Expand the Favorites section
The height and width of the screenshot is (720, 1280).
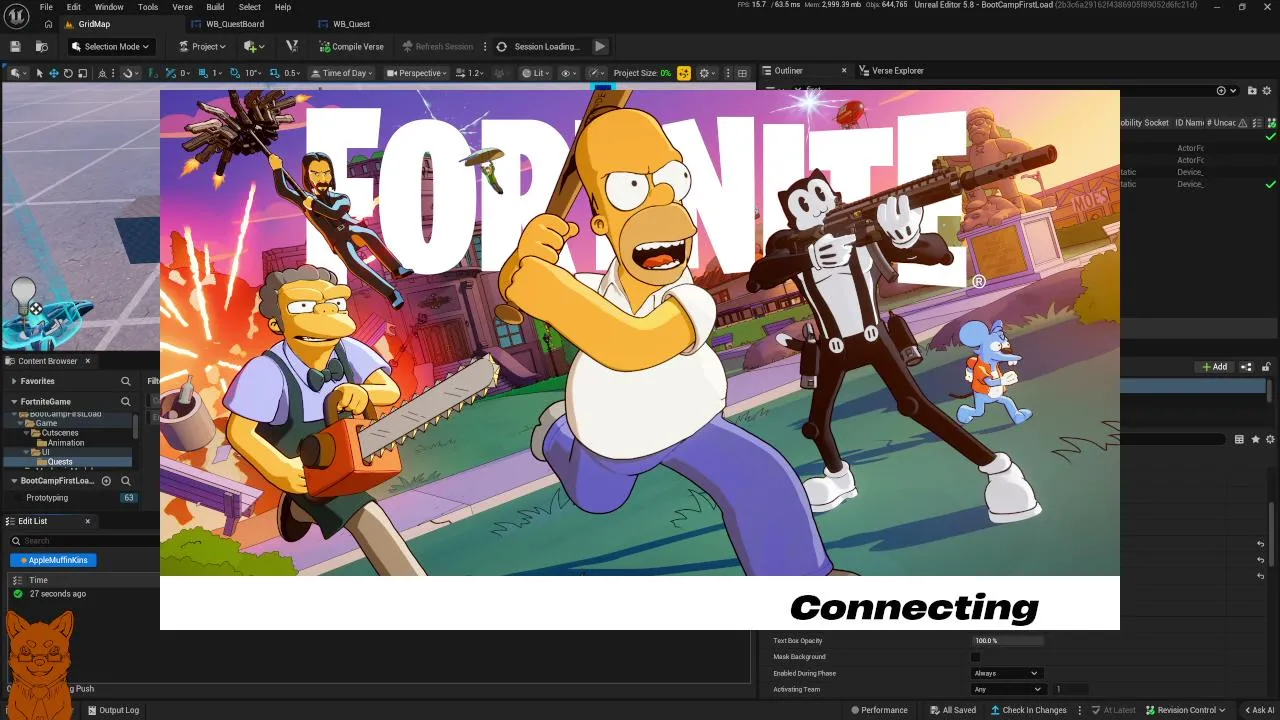coord(14,381)
